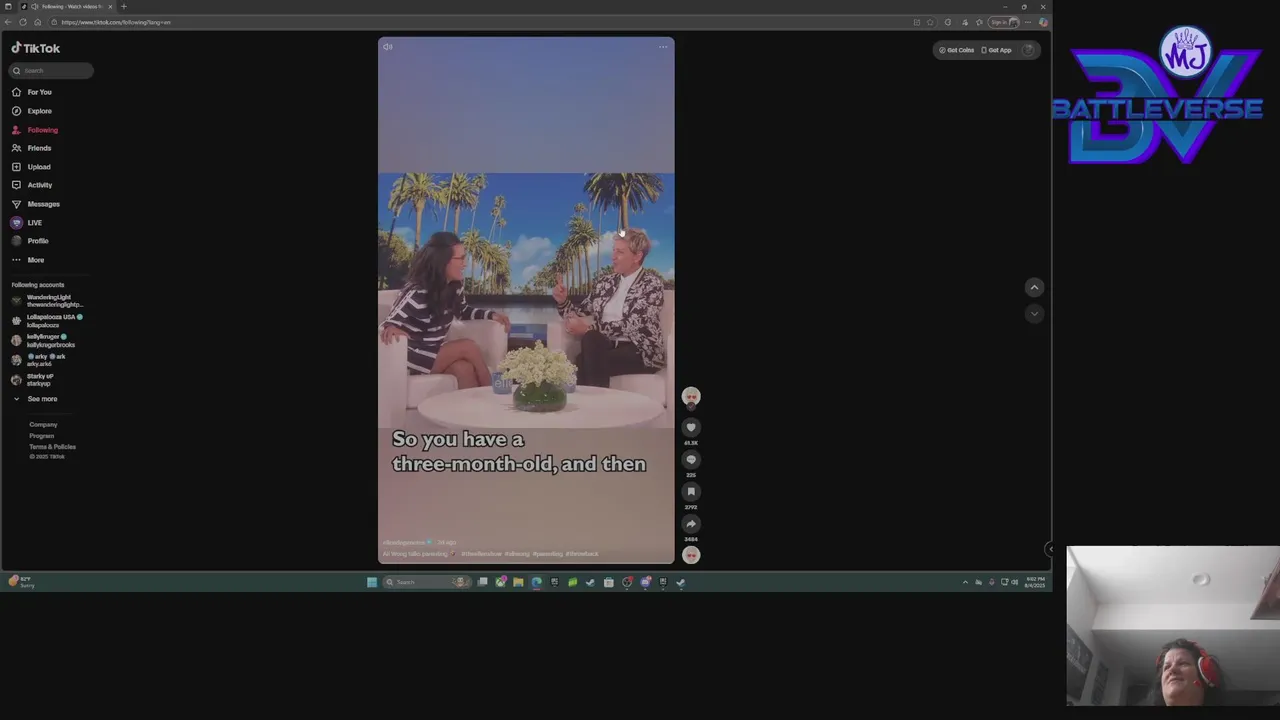Open WanderingLight followed account
This screenshot has width=1280, height=720.
coord(48,301)
